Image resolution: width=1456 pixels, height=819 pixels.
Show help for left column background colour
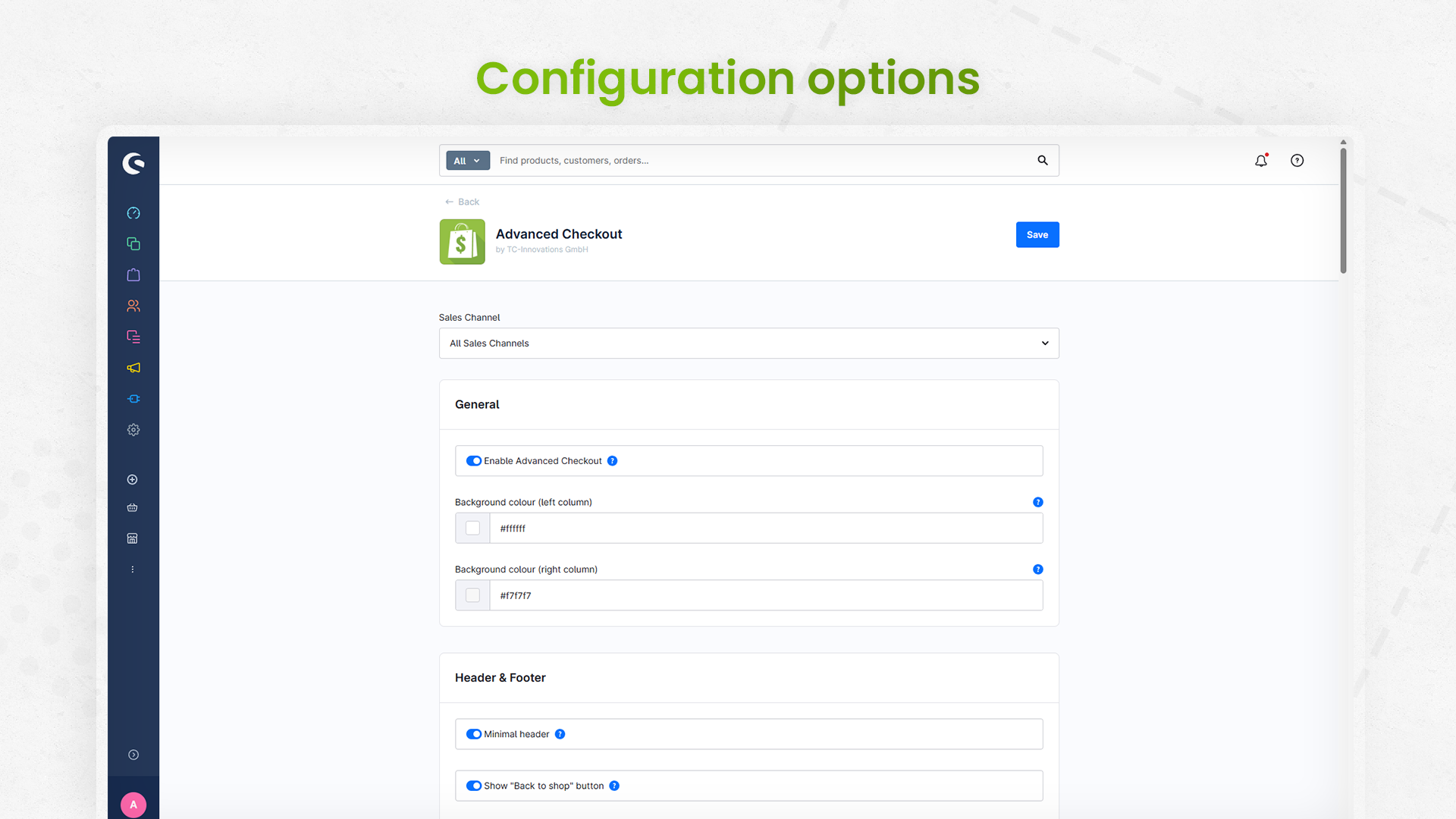pos(1038,502)
